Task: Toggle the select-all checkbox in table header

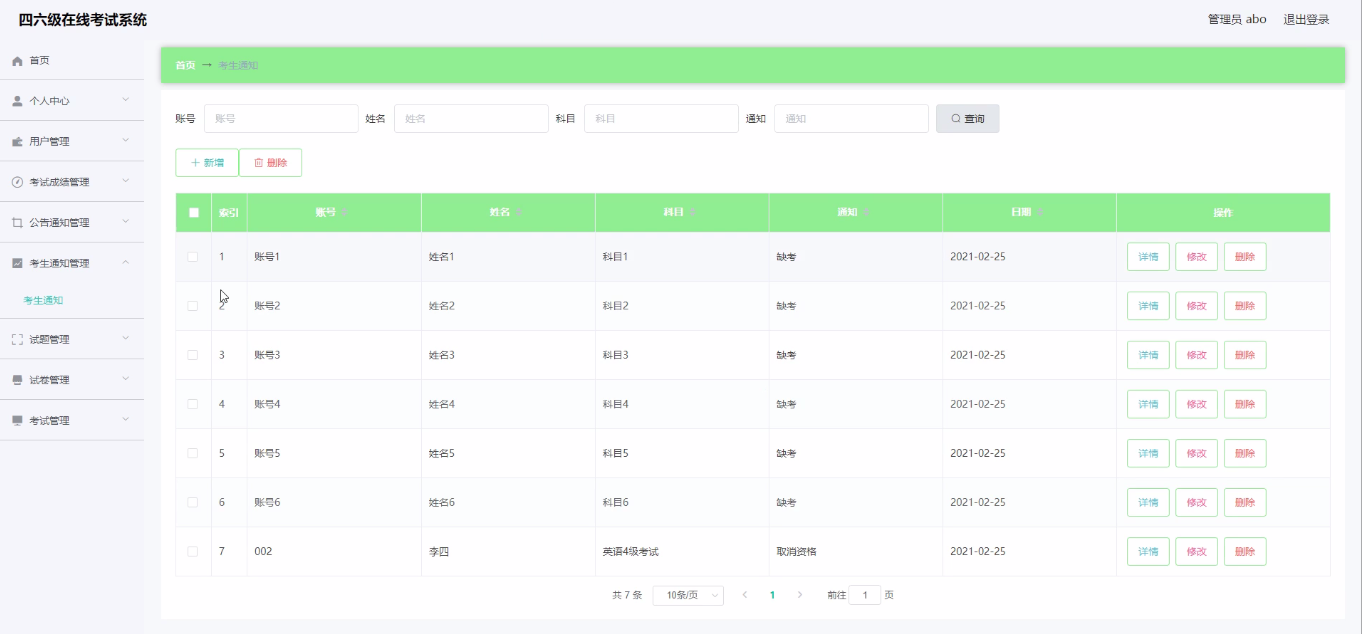Action: pos(194,213)
